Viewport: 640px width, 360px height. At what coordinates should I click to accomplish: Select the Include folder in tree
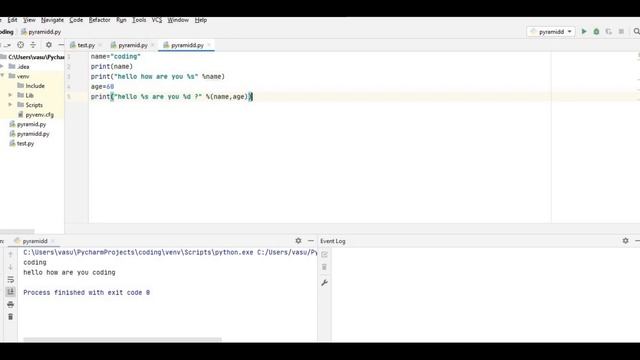(x=31, y=86)
